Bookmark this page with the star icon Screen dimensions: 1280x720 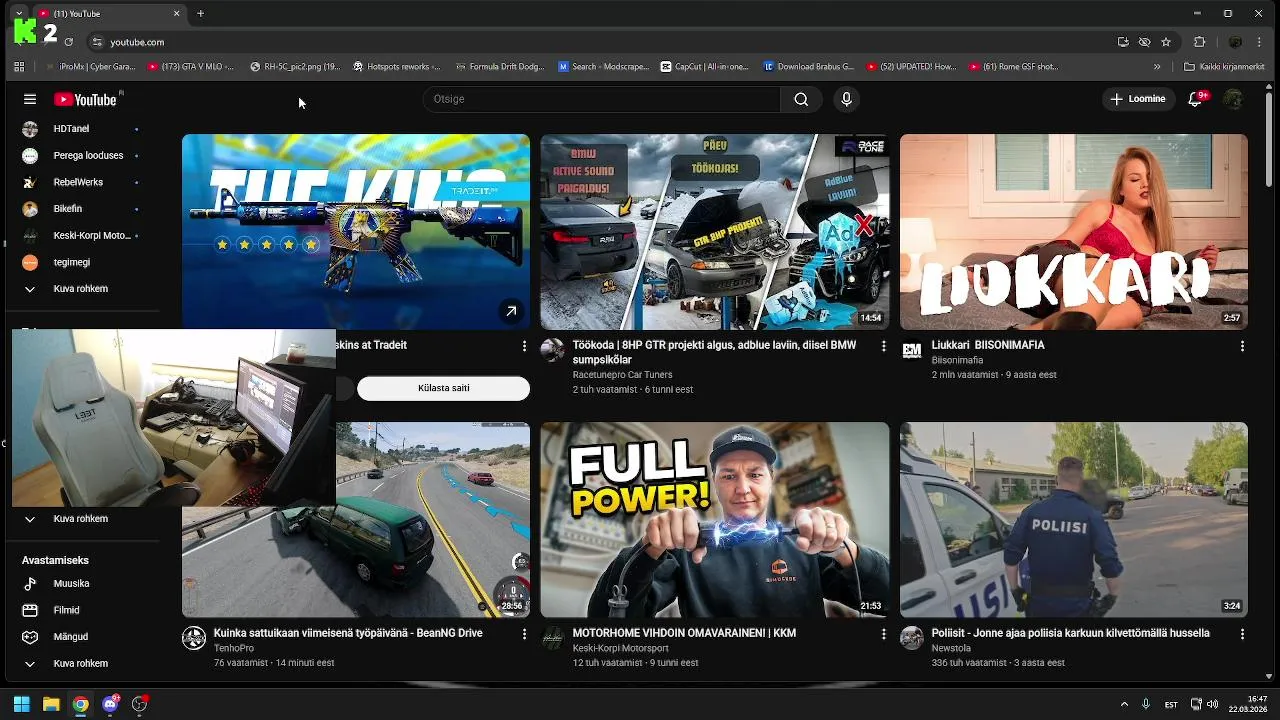click(x=1166, y=42)
